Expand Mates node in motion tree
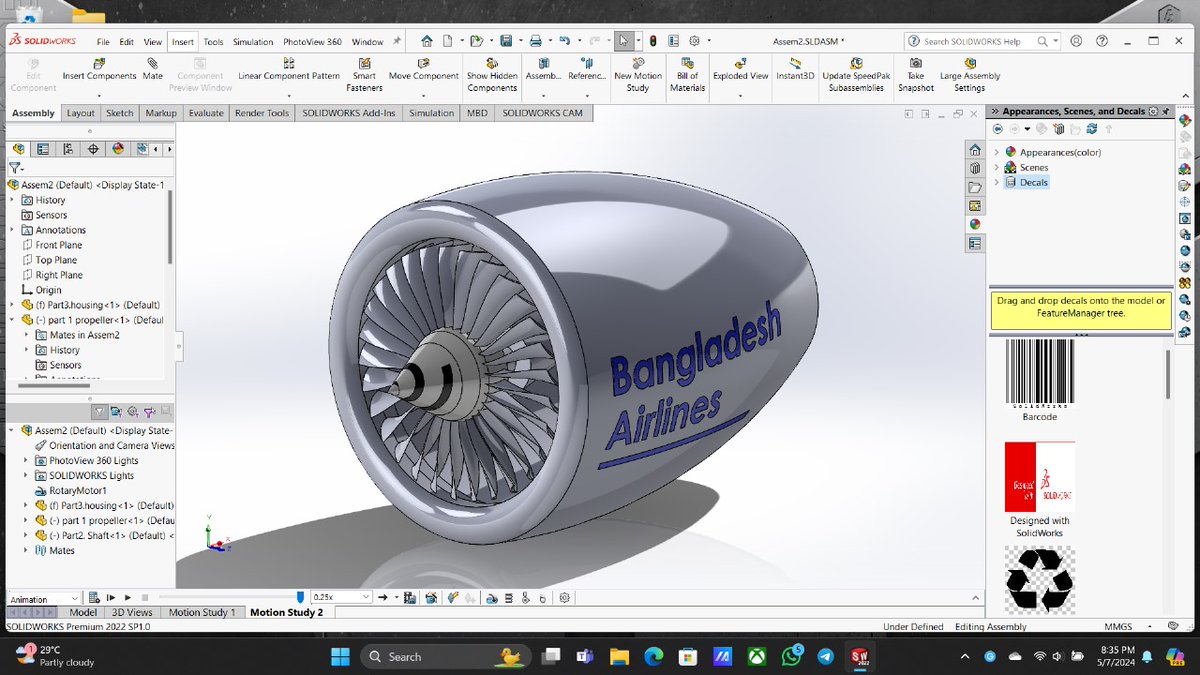The height and width of the screenshot is (675, 1200). [x=26, y=550]
